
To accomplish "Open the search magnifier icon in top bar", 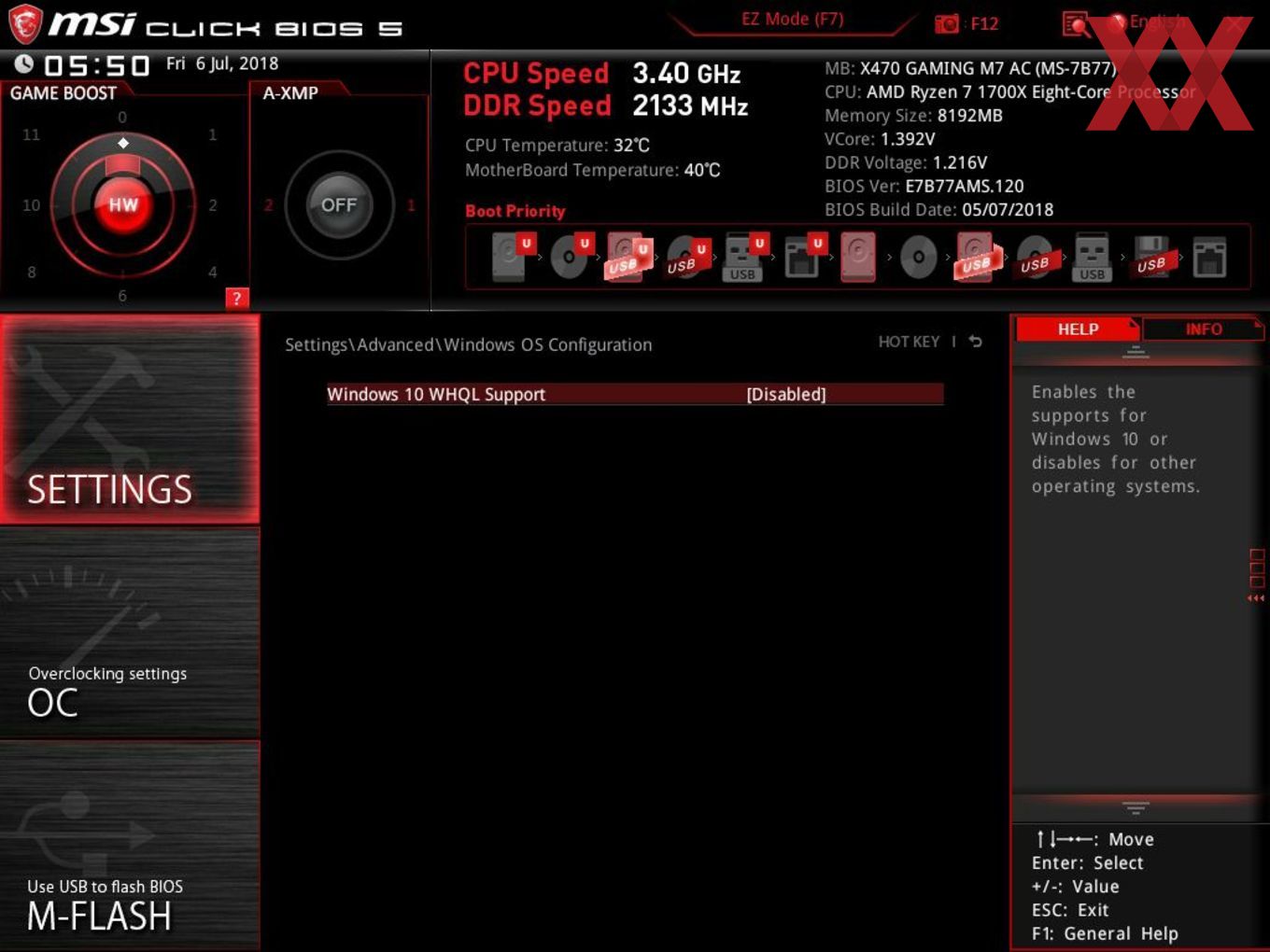I will (1076, 24).
